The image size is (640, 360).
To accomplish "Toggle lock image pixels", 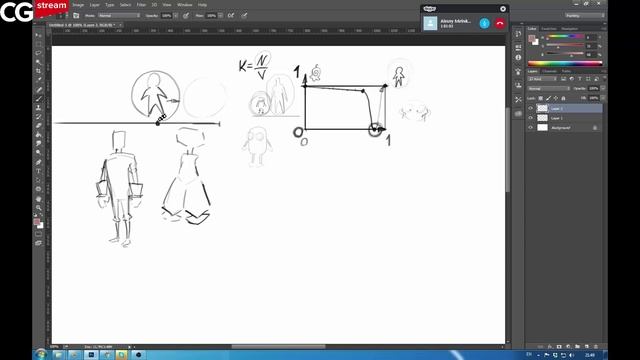I will point(548,98).
